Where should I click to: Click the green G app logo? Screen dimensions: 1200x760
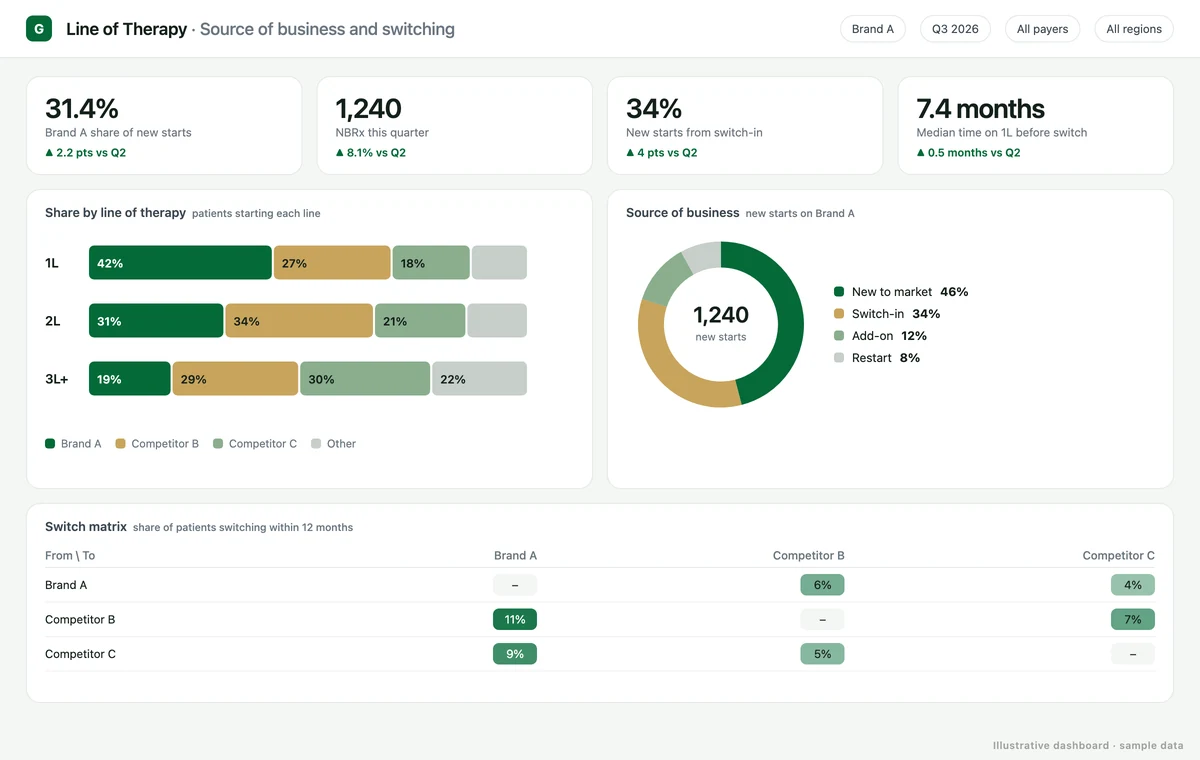pyautogui.click(x=39, y=29)
